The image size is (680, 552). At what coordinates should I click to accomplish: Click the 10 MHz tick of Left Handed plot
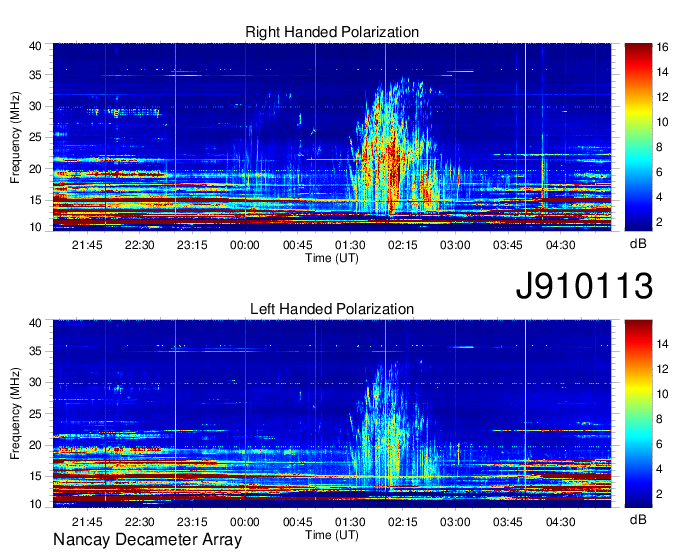coord(36,504)
